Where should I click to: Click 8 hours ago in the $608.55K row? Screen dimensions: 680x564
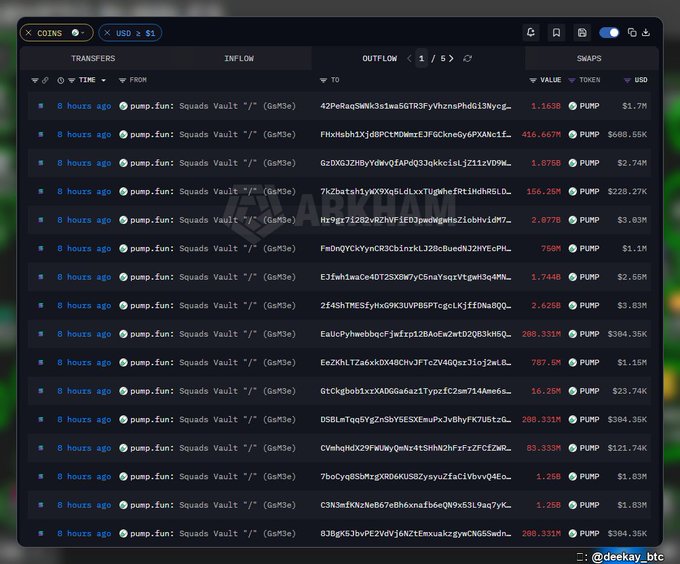pos(84,134)
